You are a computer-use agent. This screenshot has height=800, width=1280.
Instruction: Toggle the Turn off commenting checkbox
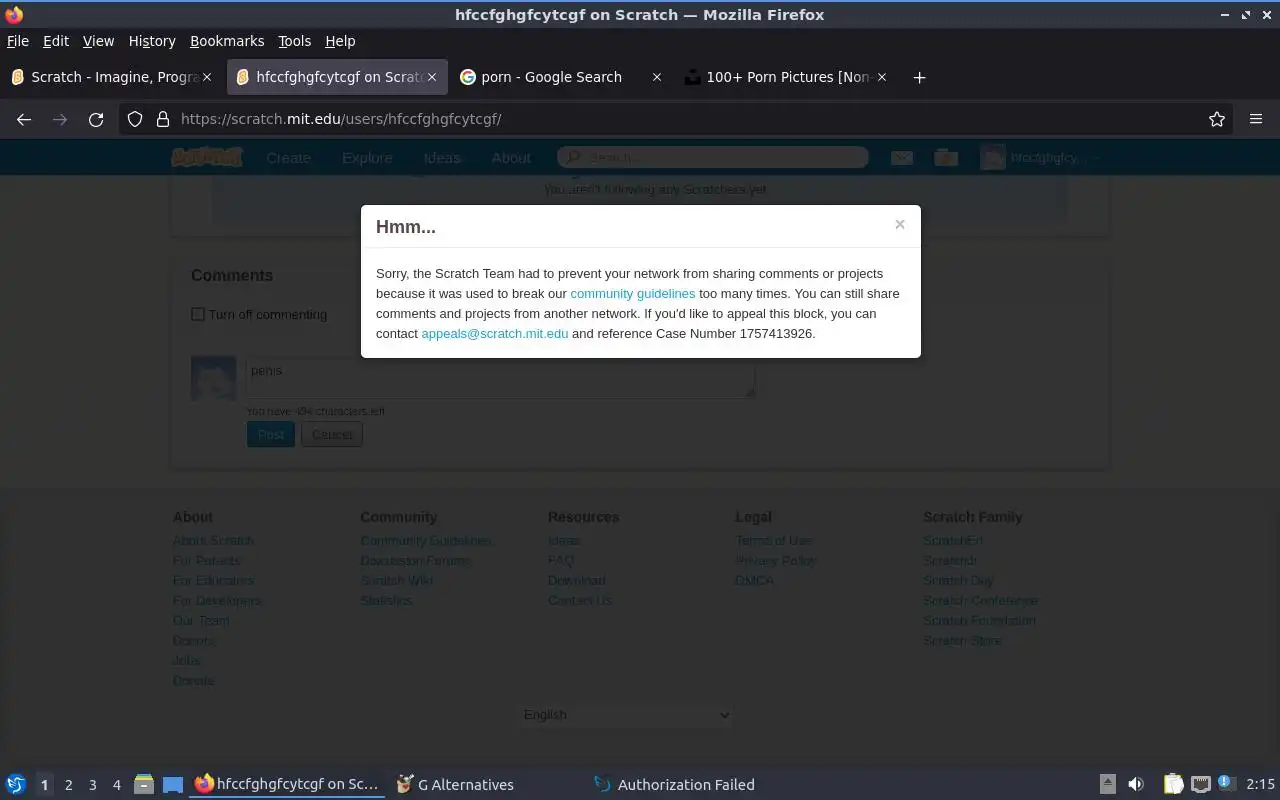point(198,314)
